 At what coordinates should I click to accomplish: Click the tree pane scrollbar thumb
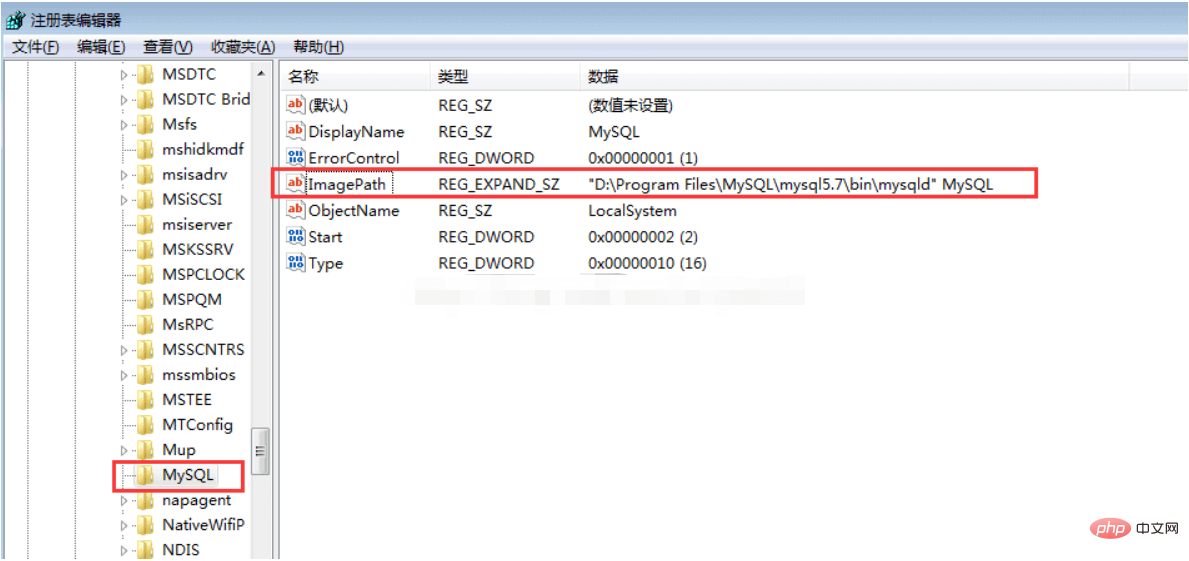[260, 450]
